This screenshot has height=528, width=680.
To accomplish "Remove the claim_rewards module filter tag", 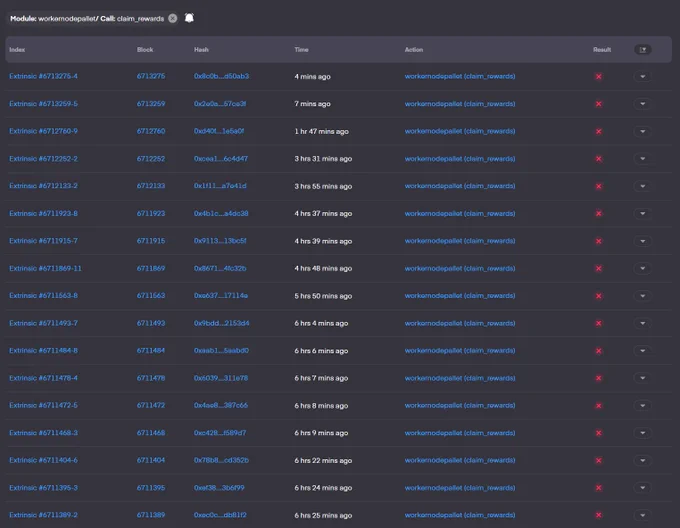I will (173, 18).
